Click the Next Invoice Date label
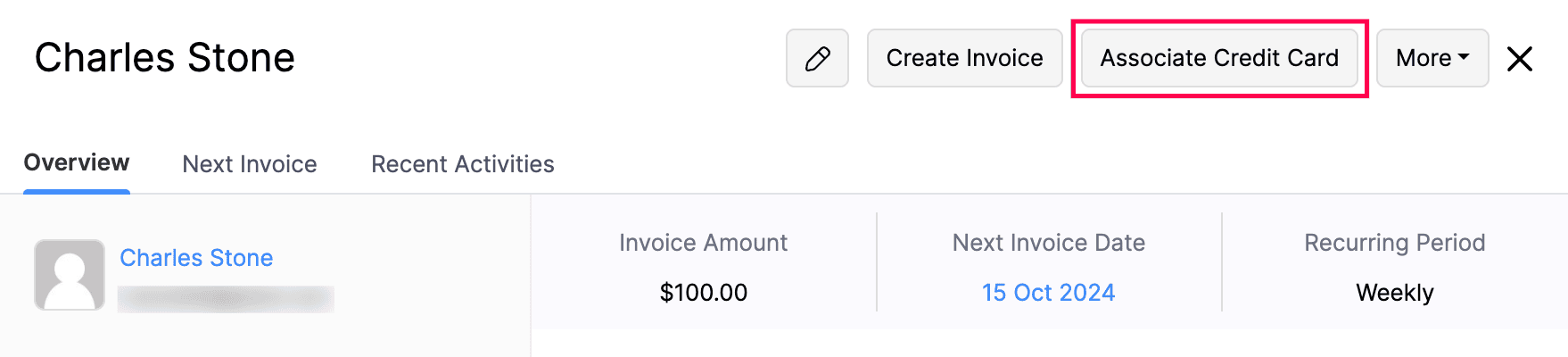The width and height of the screenshot is (1568, 357). click(x=1048, y=243)
